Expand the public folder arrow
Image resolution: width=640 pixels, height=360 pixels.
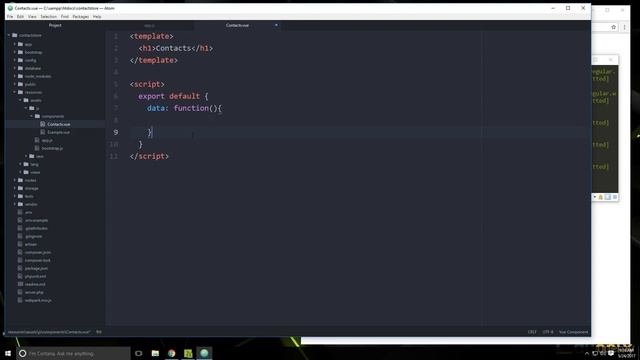[15, 84]
